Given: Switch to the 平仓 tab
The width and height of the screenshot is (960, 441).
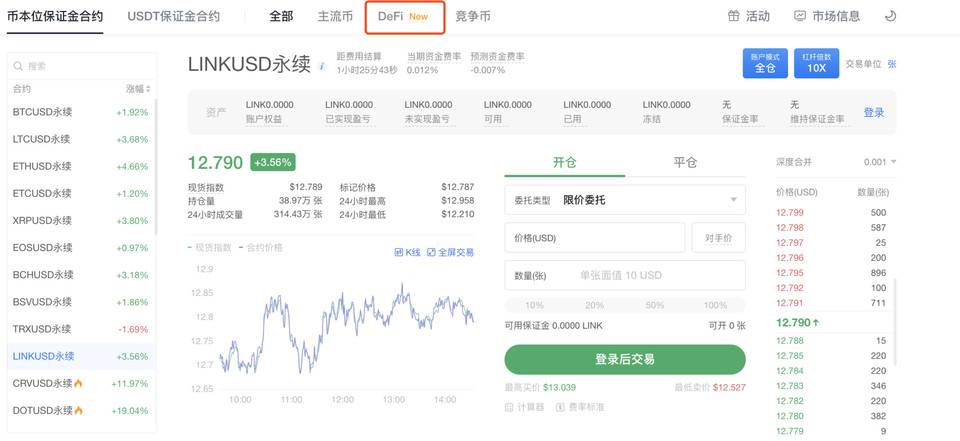Looking at the screenshot, I should pos(685,162).
